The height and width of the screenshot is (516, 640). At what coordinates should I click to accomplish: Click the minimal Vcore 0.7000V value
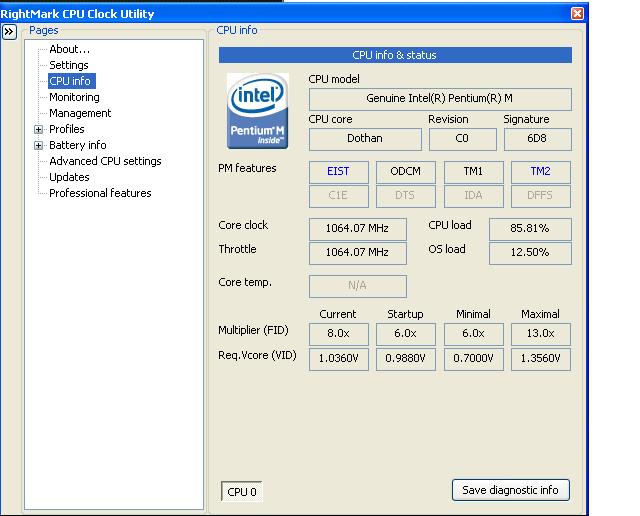coord(473,359)
